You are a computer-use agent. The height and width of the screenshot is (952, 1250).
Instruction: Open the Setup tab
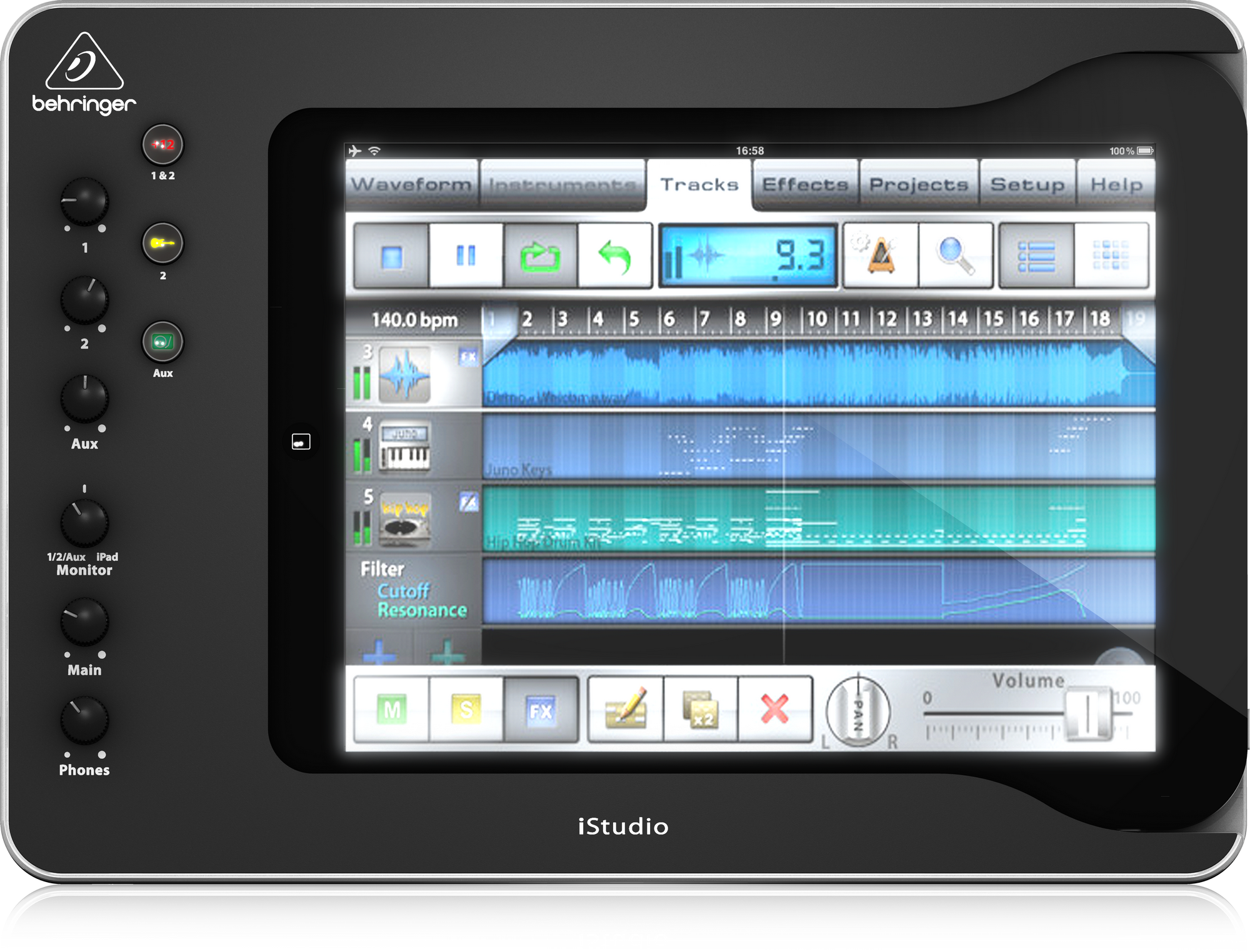coord(1027,184)
